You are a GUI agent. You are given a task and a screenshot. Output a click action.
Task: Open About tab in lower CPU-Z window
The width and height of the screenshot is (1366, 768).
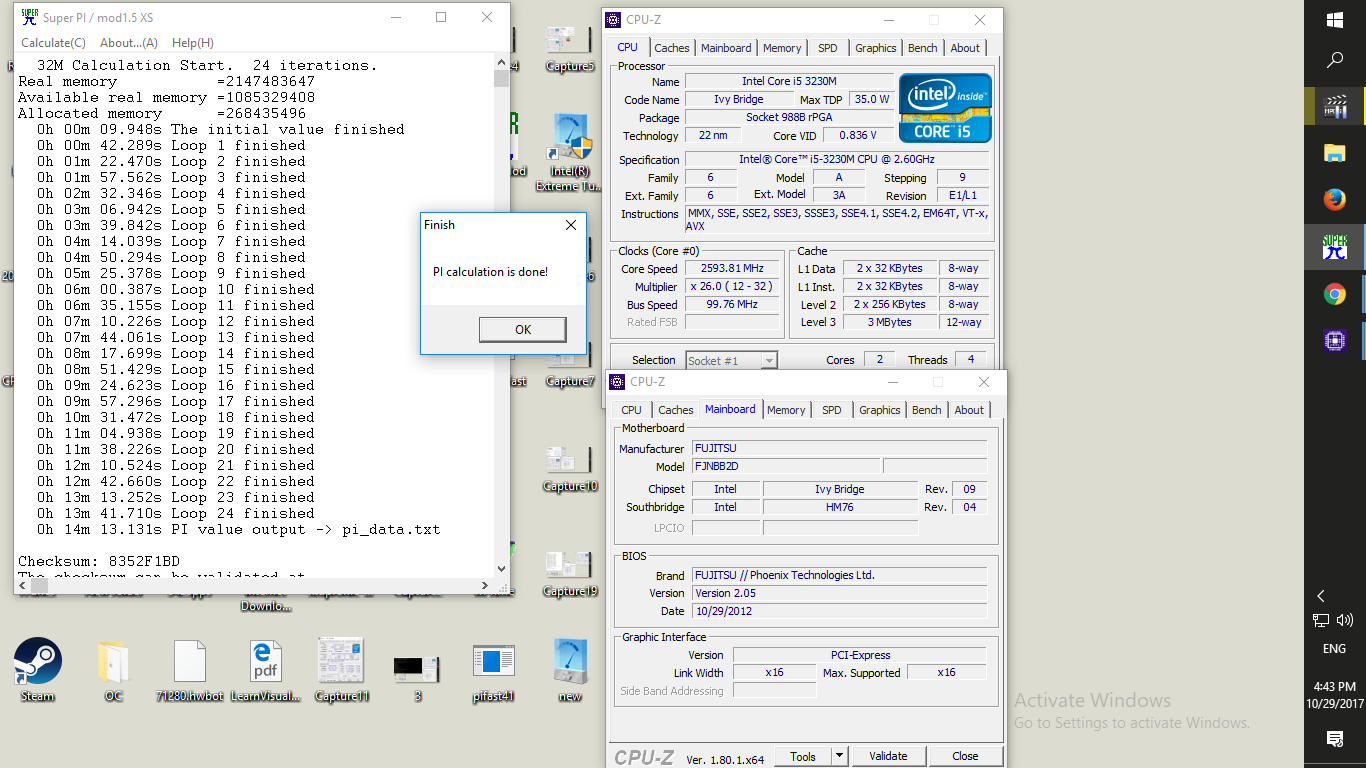coord(969,410)
